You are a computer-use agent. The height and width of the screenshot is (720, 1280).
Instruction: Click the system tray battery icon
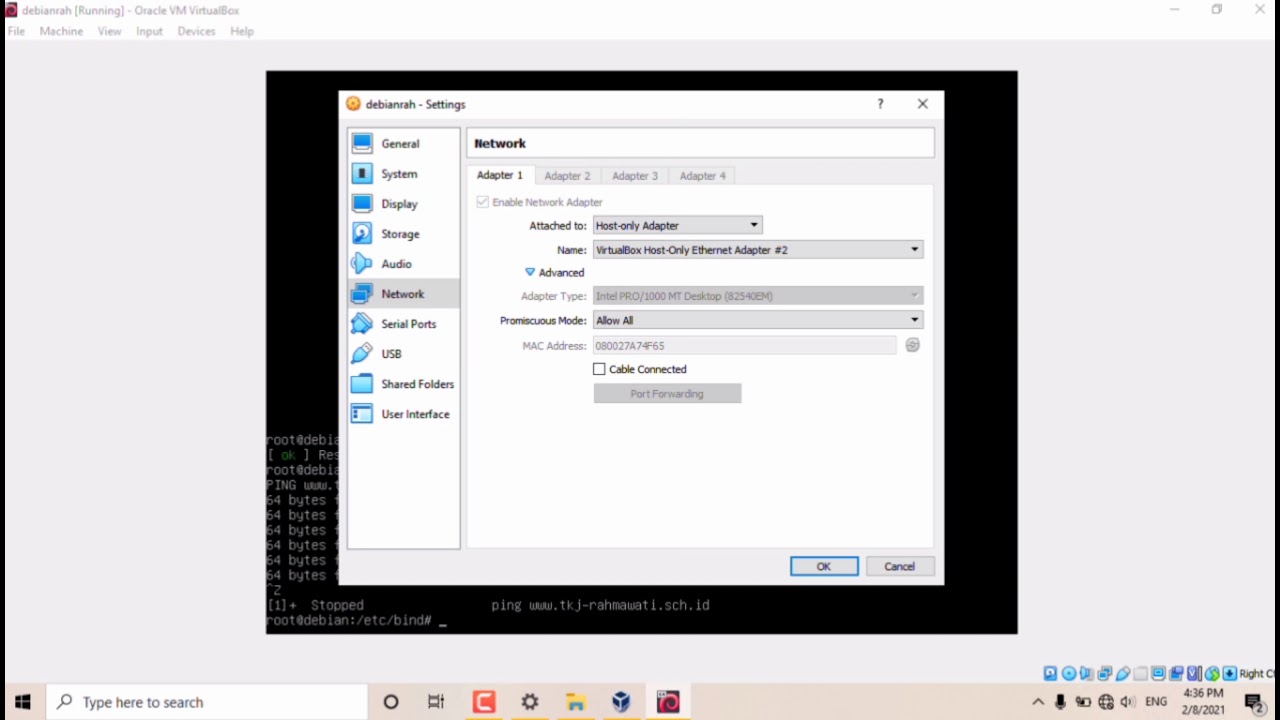[x=1083, y=702]
